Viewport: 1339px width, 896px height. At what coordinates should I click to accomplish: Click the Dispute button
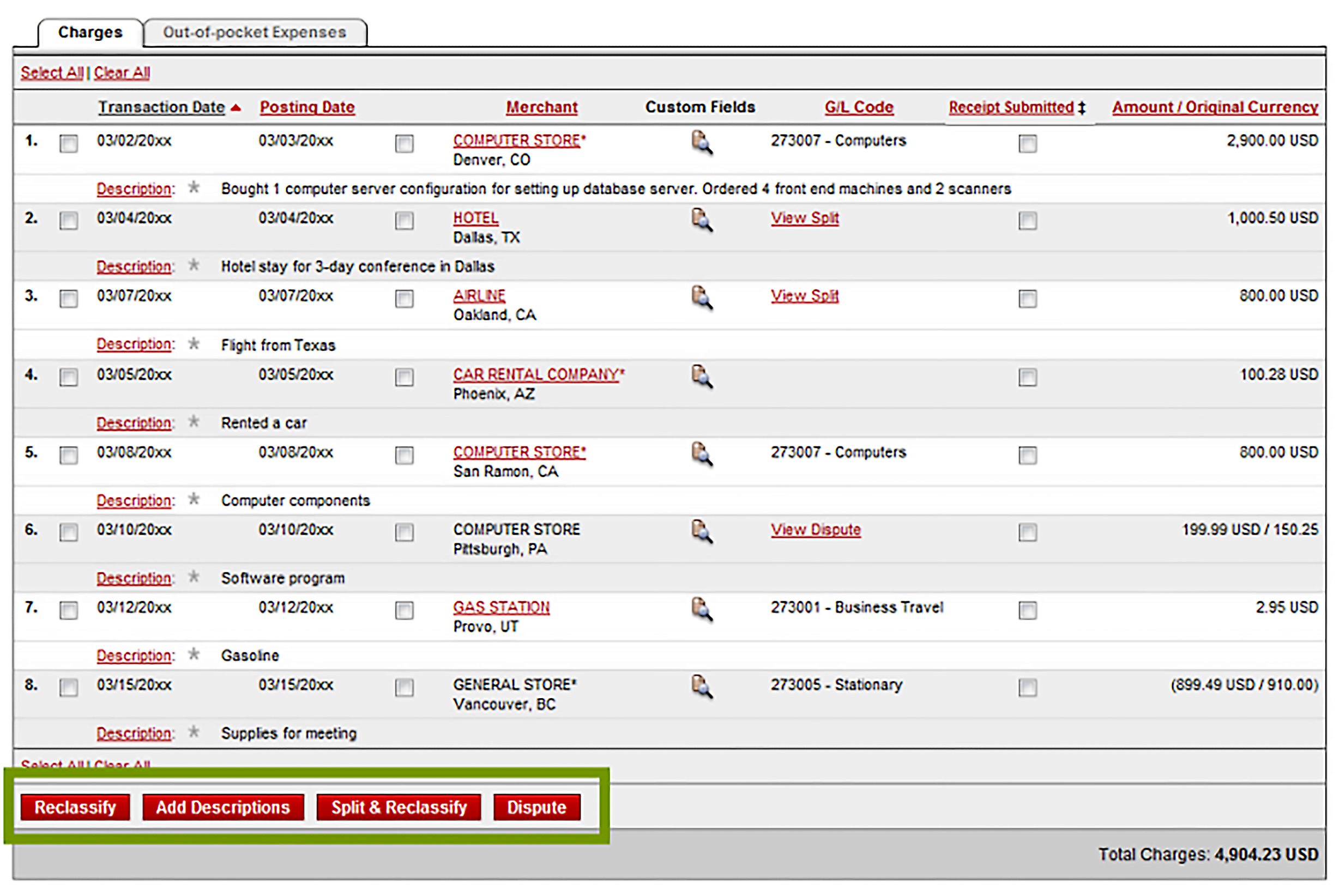(x=536, y=807)
